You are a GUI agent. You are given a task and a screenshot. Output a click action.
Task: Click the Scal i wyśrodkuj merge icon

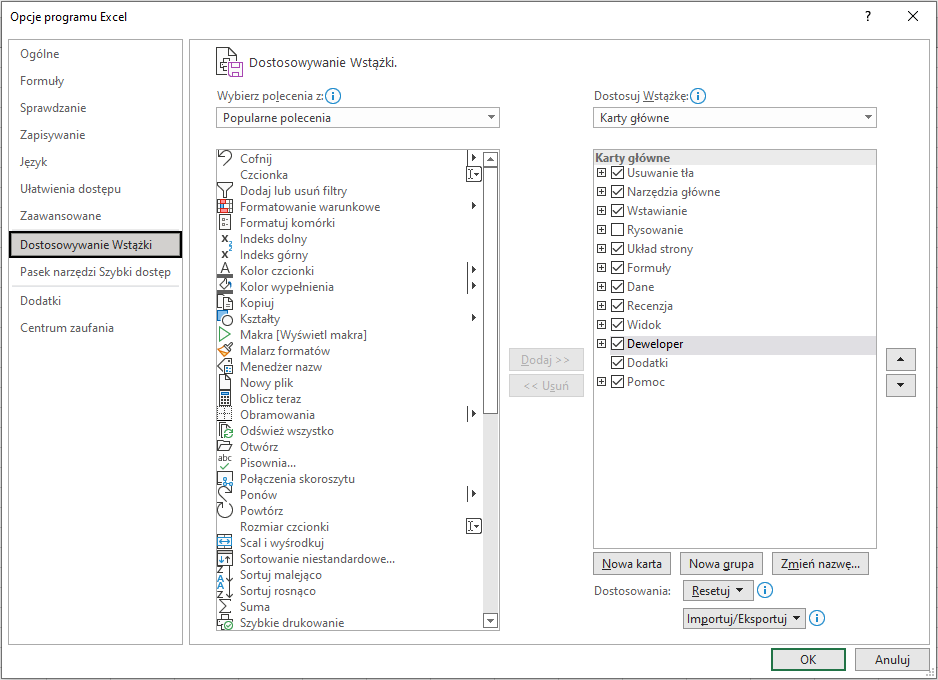pos(224,542)
